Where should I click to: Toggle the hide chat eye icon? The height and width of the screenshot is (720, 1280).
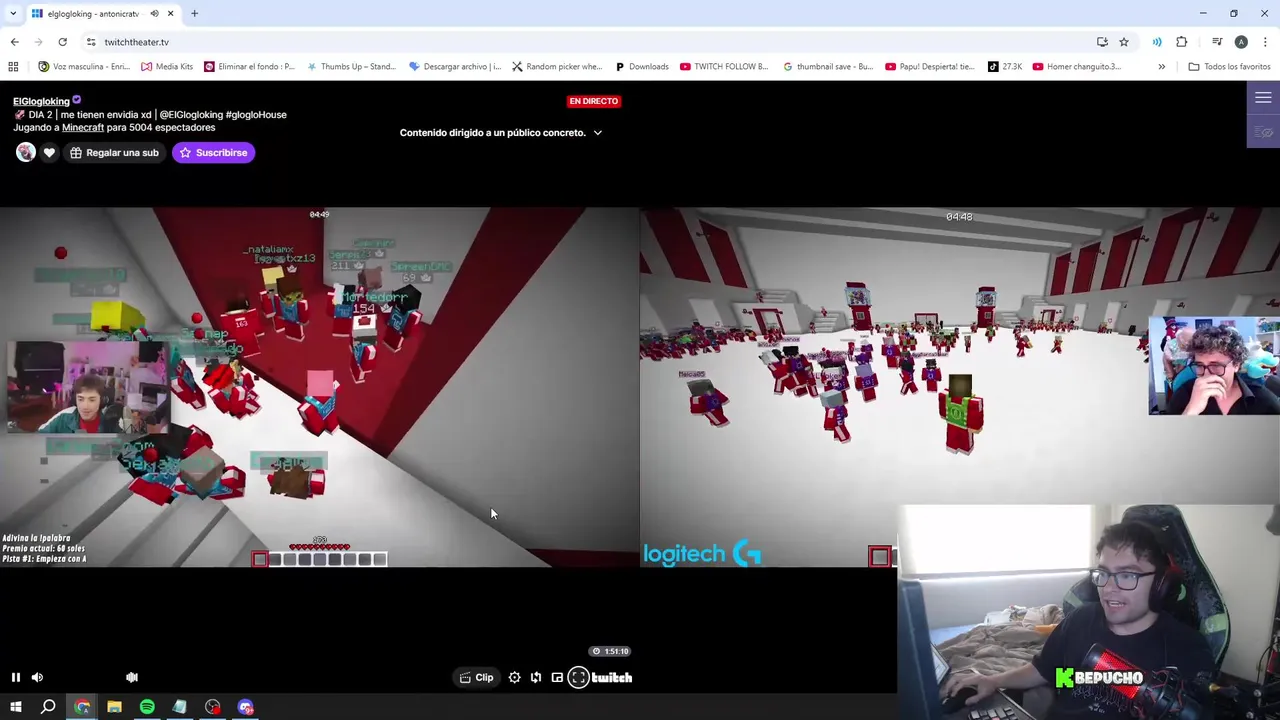pos(1264,132)
